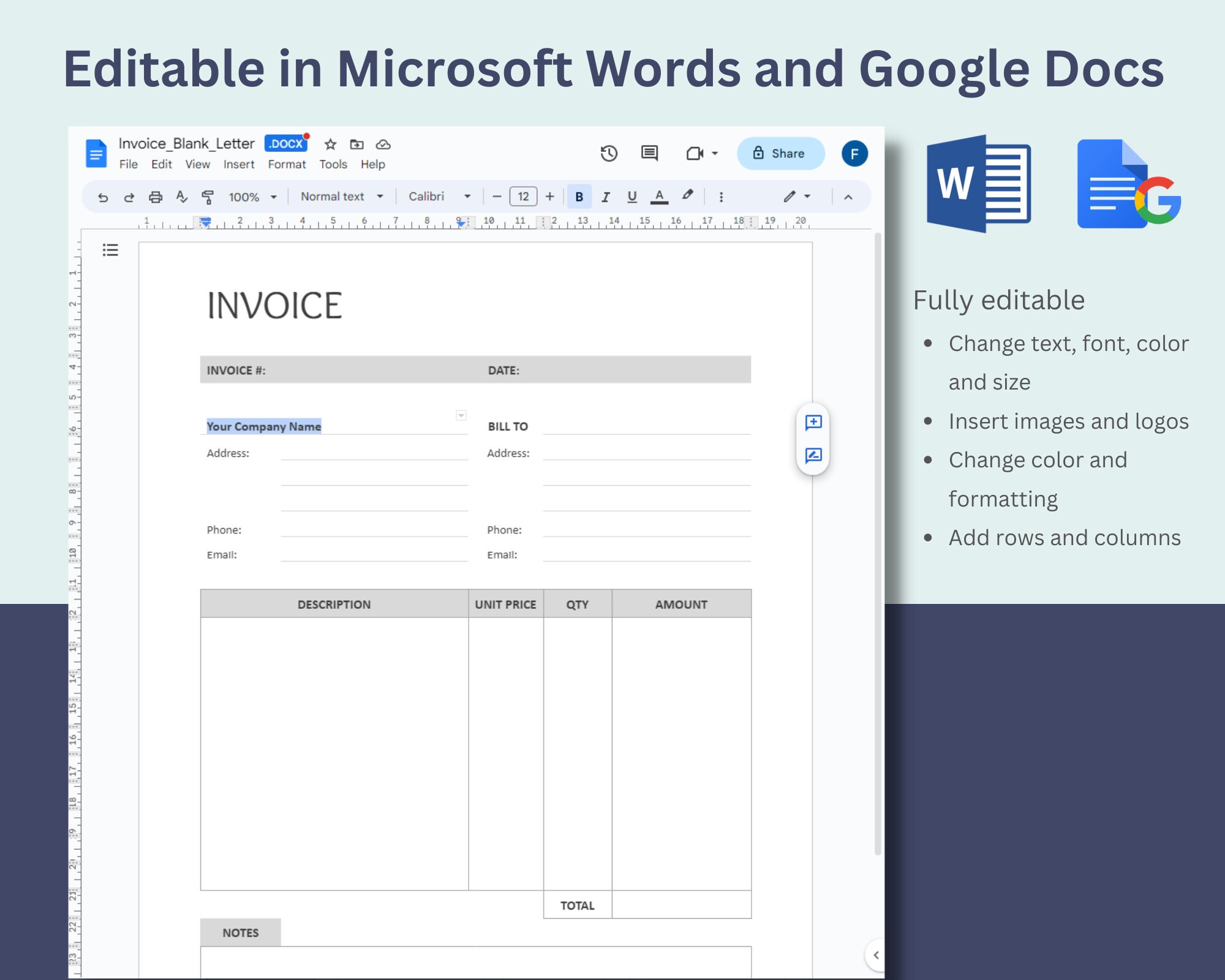This screenshot has height=980, width=1225.
Task: Increase font size with plus button
Action: click(x=549, y=197)
